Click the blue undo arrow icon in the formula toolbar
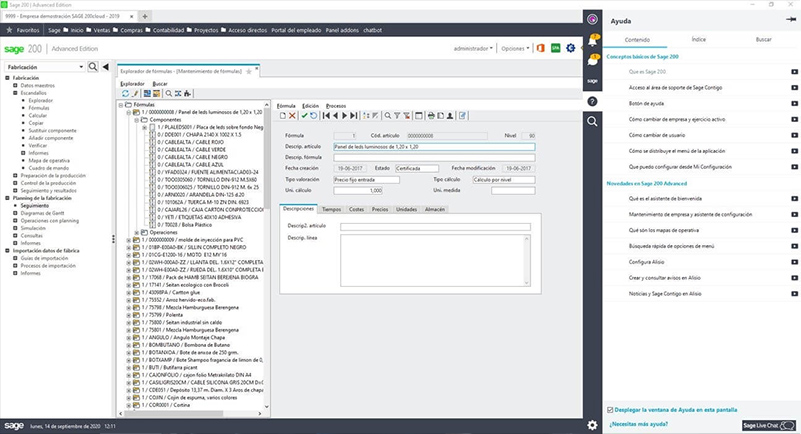This screenshot has height=434, width=801. [314, 116]
